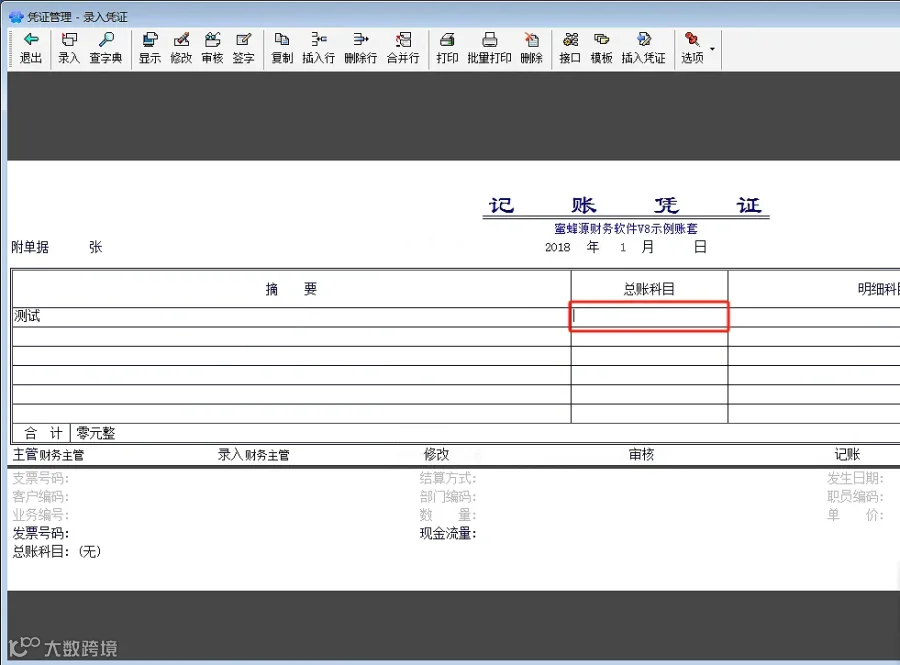Select the 测试 summary cell

click(292, 317)
